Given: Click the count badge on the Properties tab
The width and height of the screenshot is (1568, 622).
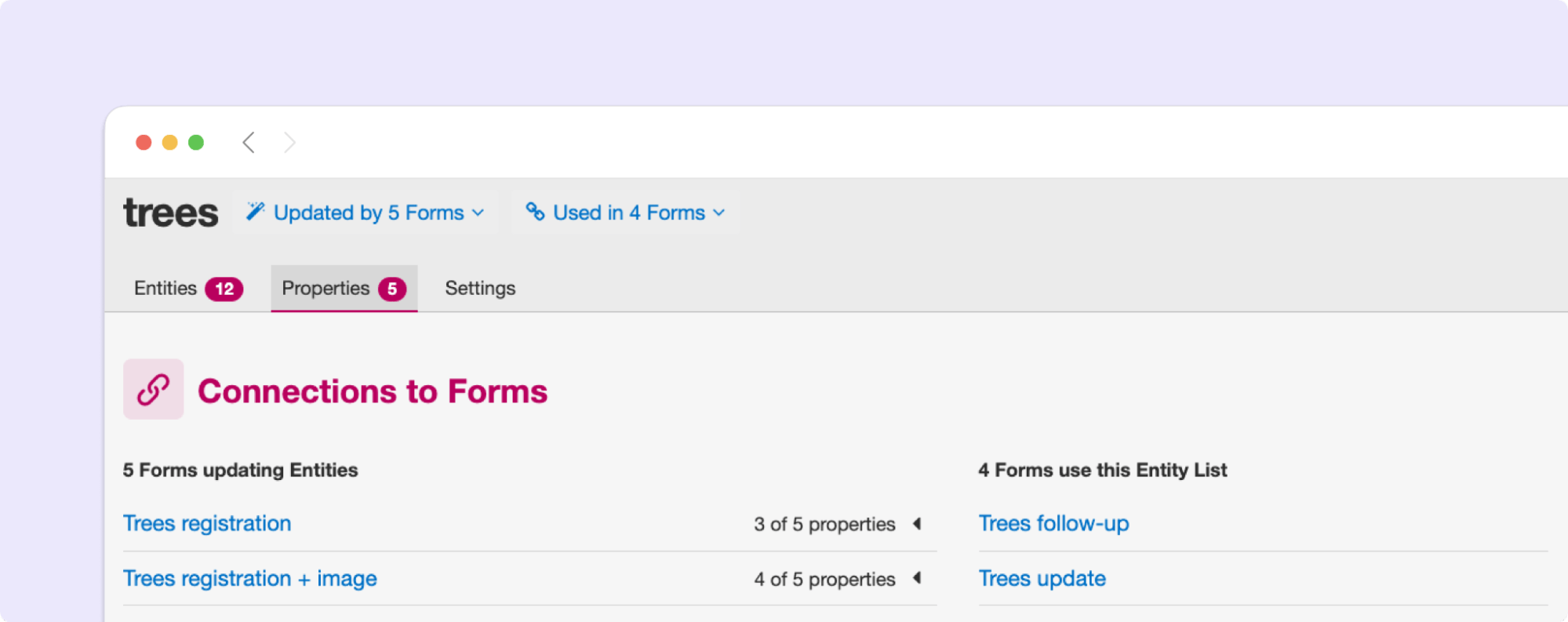Looking at the screenshot, I should (392, 288).
